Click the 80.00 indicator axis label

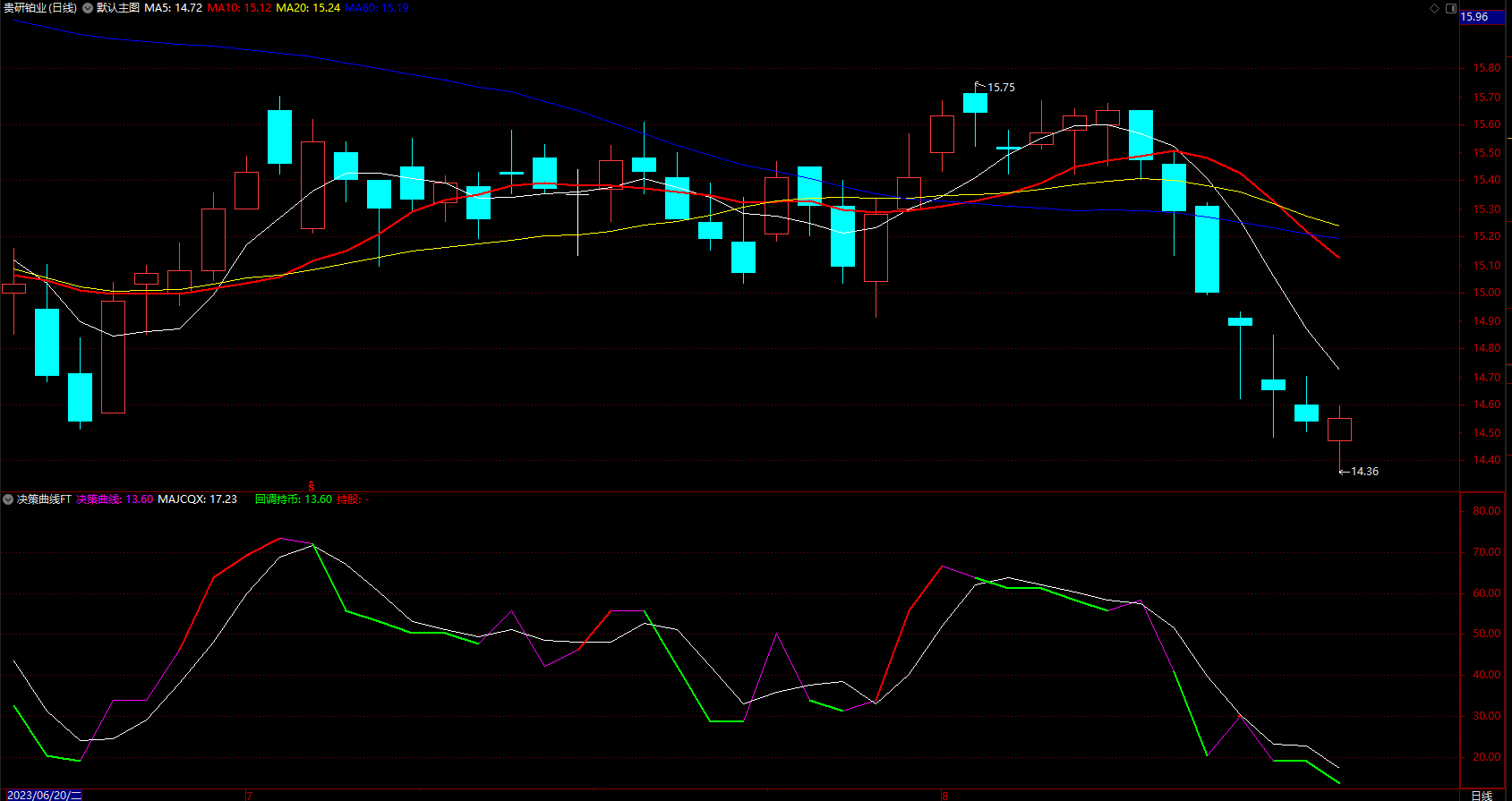[x=1487, y=511]
